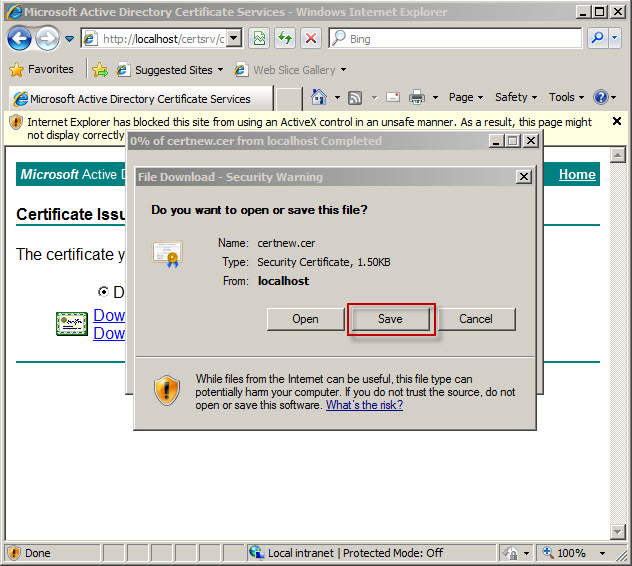Click the blue Help question icon
The image size is (632, 566).
coord(601,97)
